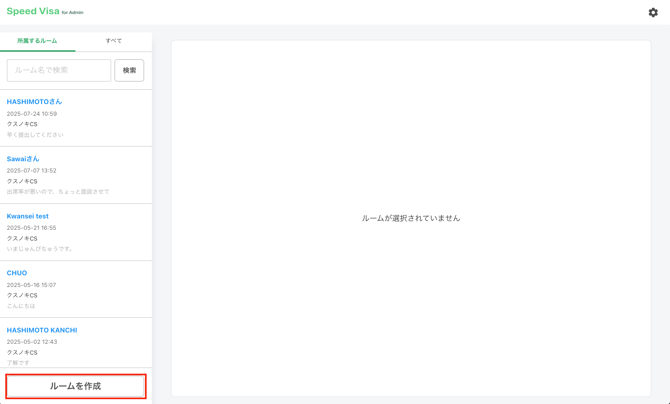670x404 pixels.
Task: Open the HASHIMOTOさん room
Action: click(34, 102)
